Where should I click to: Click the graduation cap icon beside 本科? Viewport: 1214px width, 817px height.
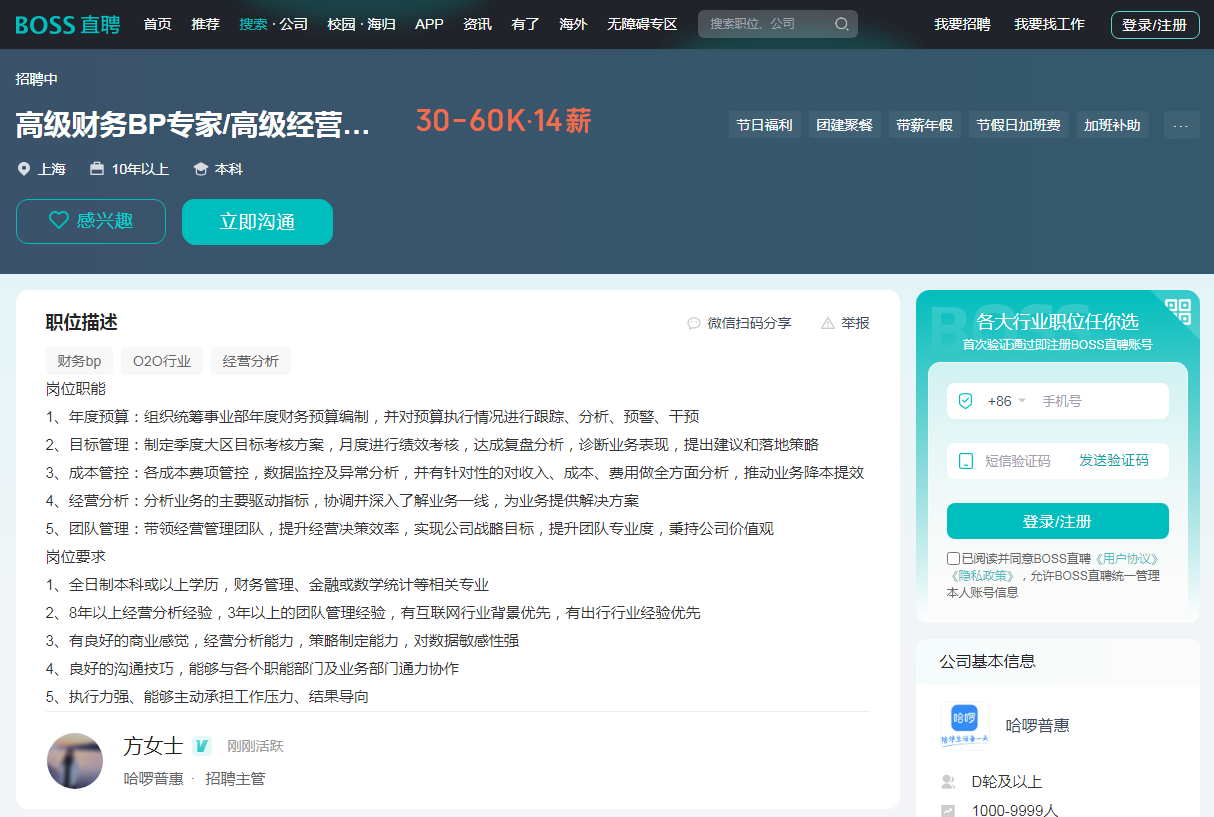coord(199,169)
